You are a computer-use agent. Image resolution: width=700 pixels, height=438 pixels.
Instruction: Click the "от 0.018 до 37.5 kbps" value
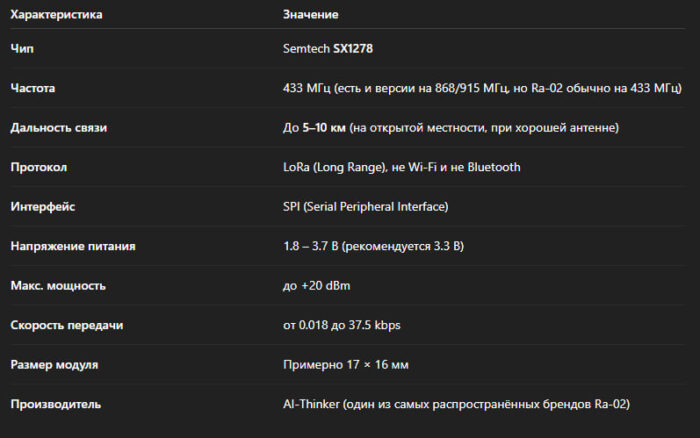[x=348, y=325]
